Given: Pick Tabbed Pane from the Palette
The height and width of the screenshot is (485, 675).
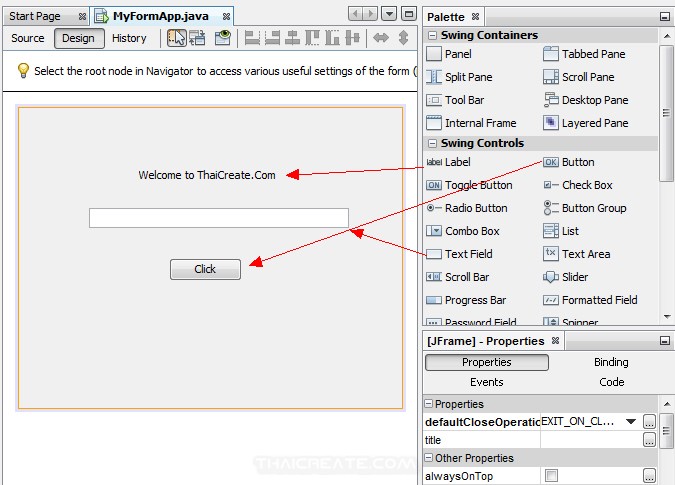Looking at the screenshot, I should pyautogui.click(x=584, y=54).
